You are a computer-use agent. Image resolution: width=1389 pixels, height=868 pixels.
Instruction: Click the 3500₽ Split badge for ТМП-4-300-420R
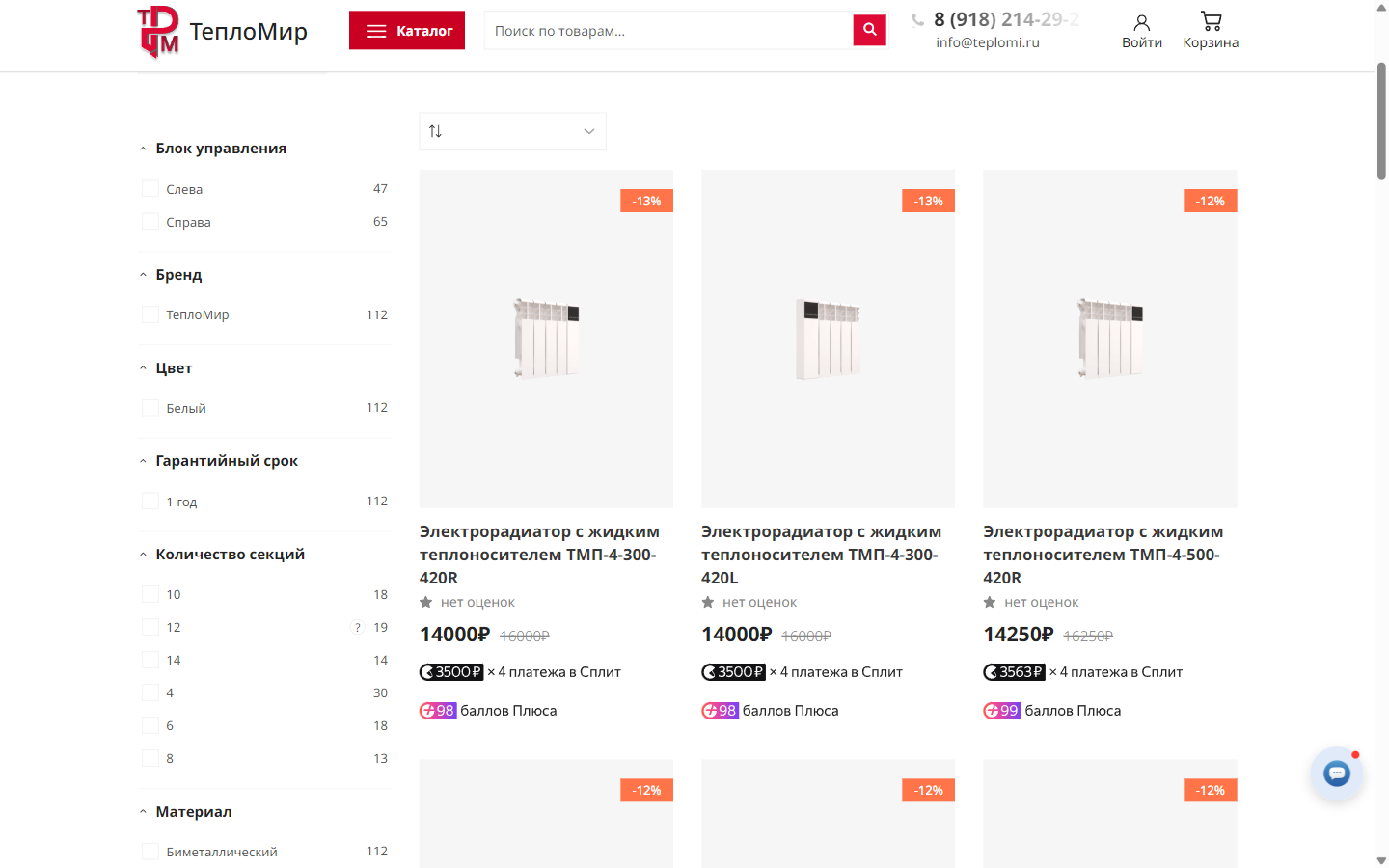451,672
